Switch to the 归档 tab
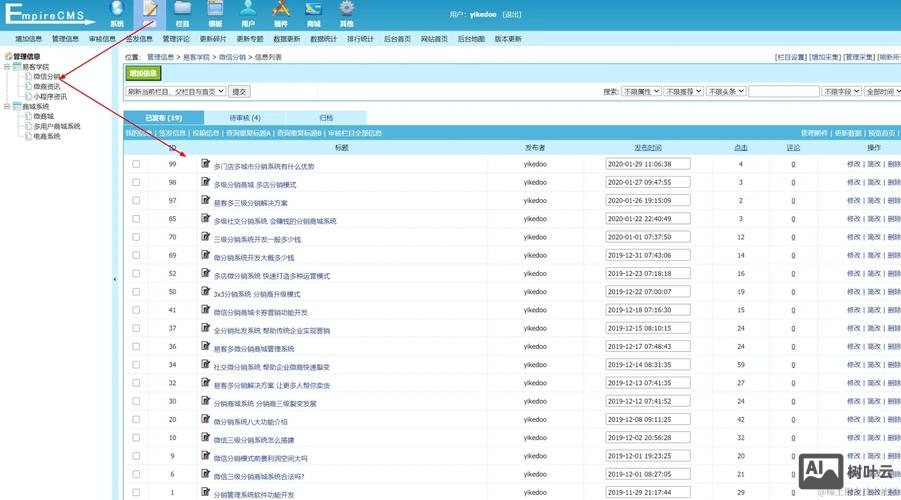 pyautogui.click(x=326, y=118)
